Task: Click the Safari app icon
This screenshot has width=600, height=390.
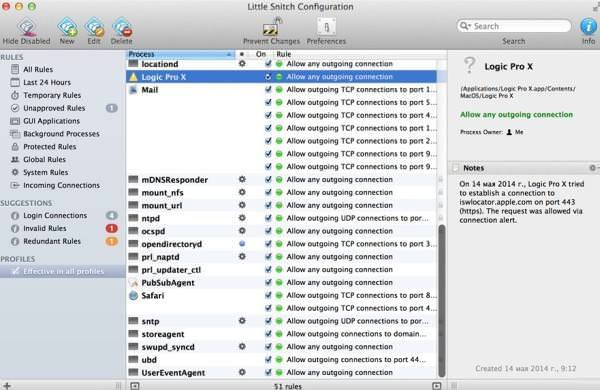Action: (133, 295)
